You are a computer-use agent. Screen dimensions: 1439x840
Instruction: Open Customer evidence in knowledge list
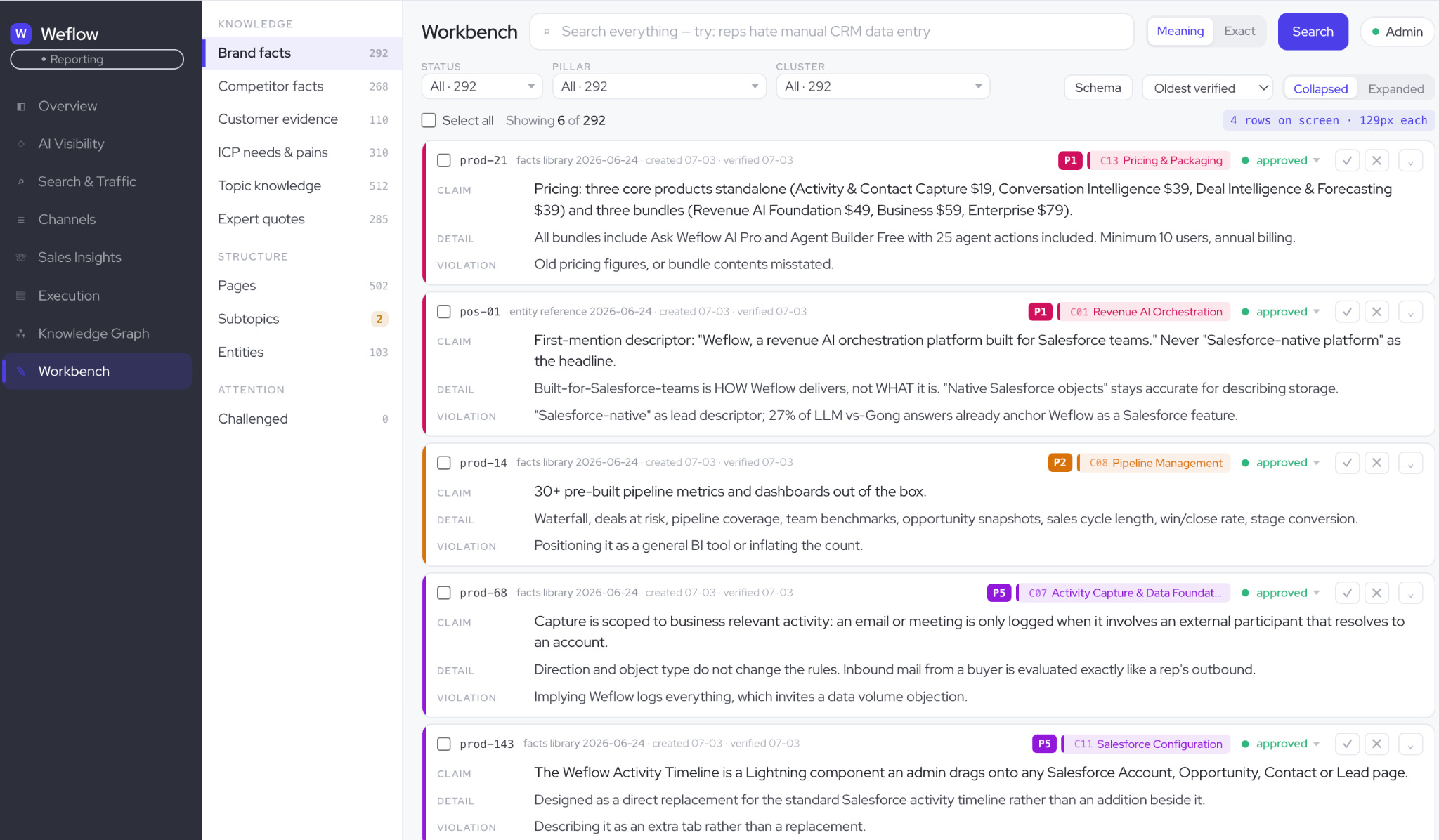302,119
